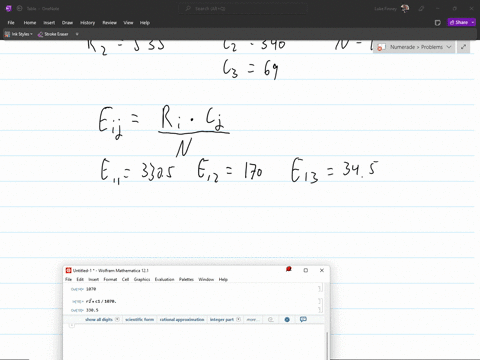
Task: Select the Stroke Eraser tool
Action: pyautogui.click(x=53, y=34)
